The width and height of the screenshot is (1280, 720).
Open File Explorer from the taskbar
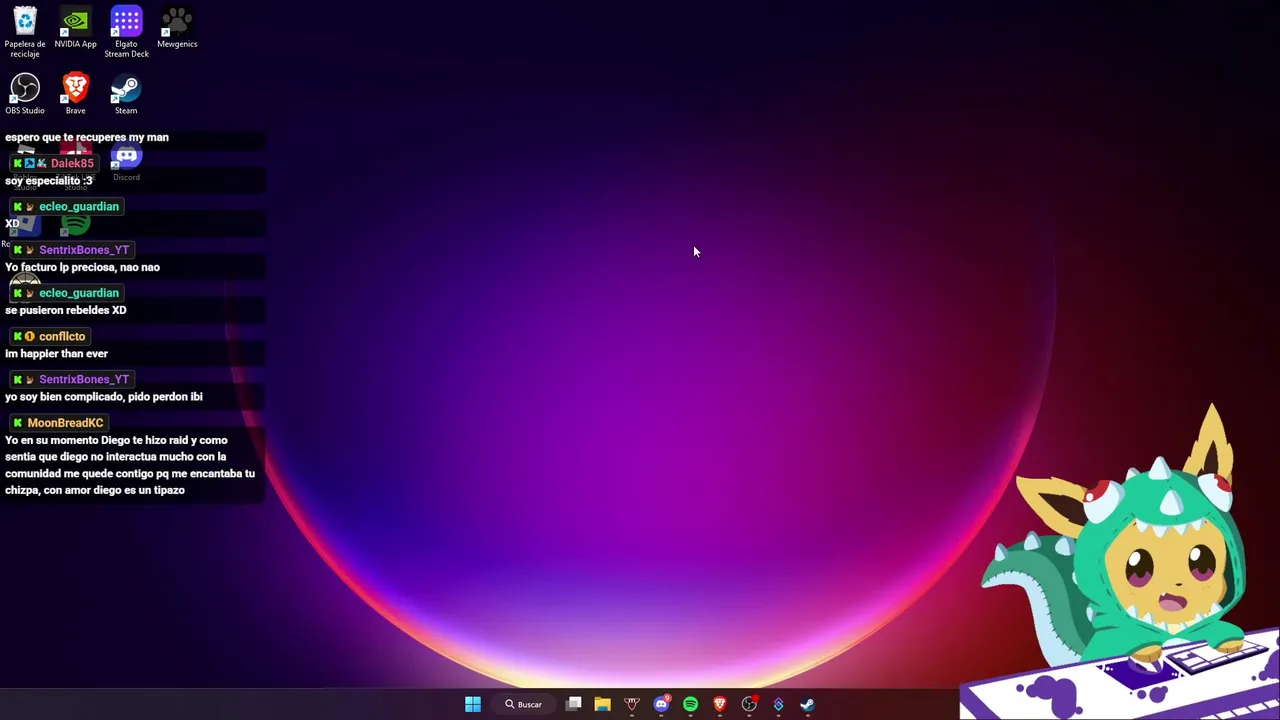click(x=602, y=704)
